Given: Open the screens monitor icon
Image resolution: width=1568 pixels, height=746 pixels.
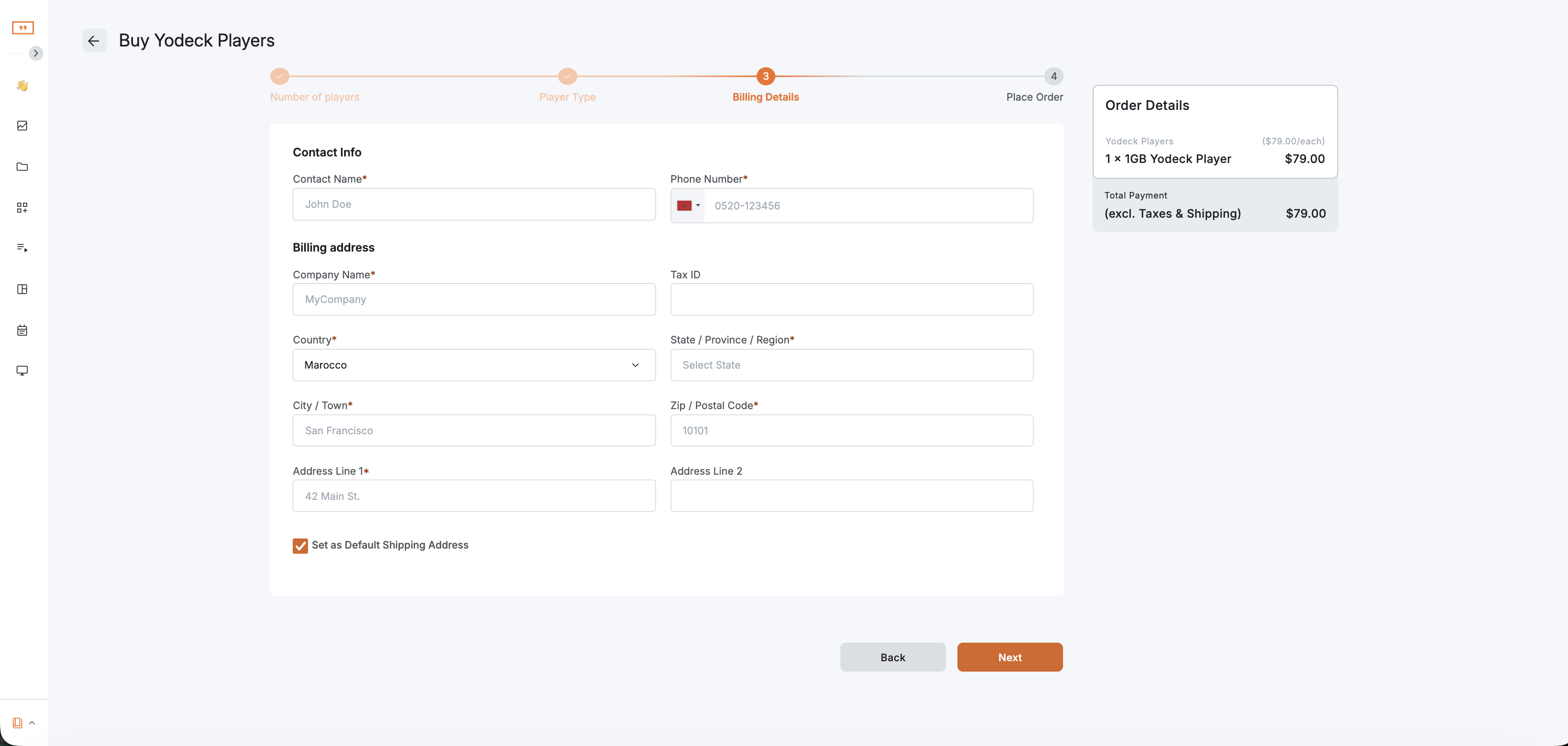Looking at the screenshot, I should coord(22,371).
